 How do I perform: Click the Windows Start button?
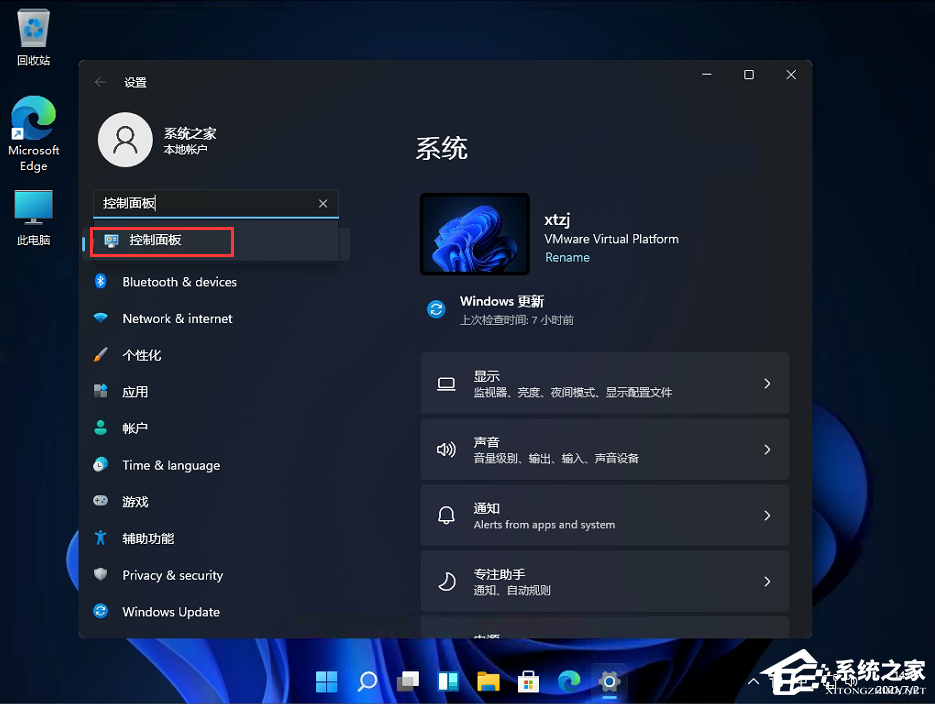click(326, 681)
